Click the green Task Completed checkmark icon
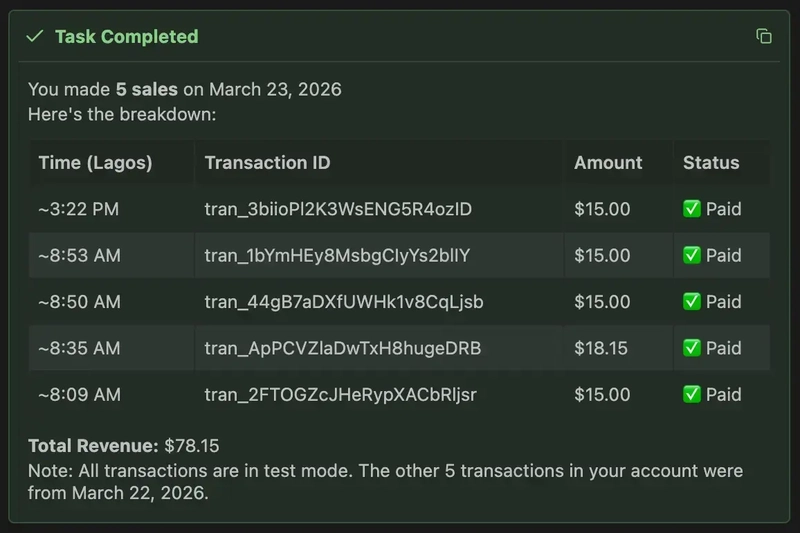The image size is (800, 533). (x=35, y=36)
